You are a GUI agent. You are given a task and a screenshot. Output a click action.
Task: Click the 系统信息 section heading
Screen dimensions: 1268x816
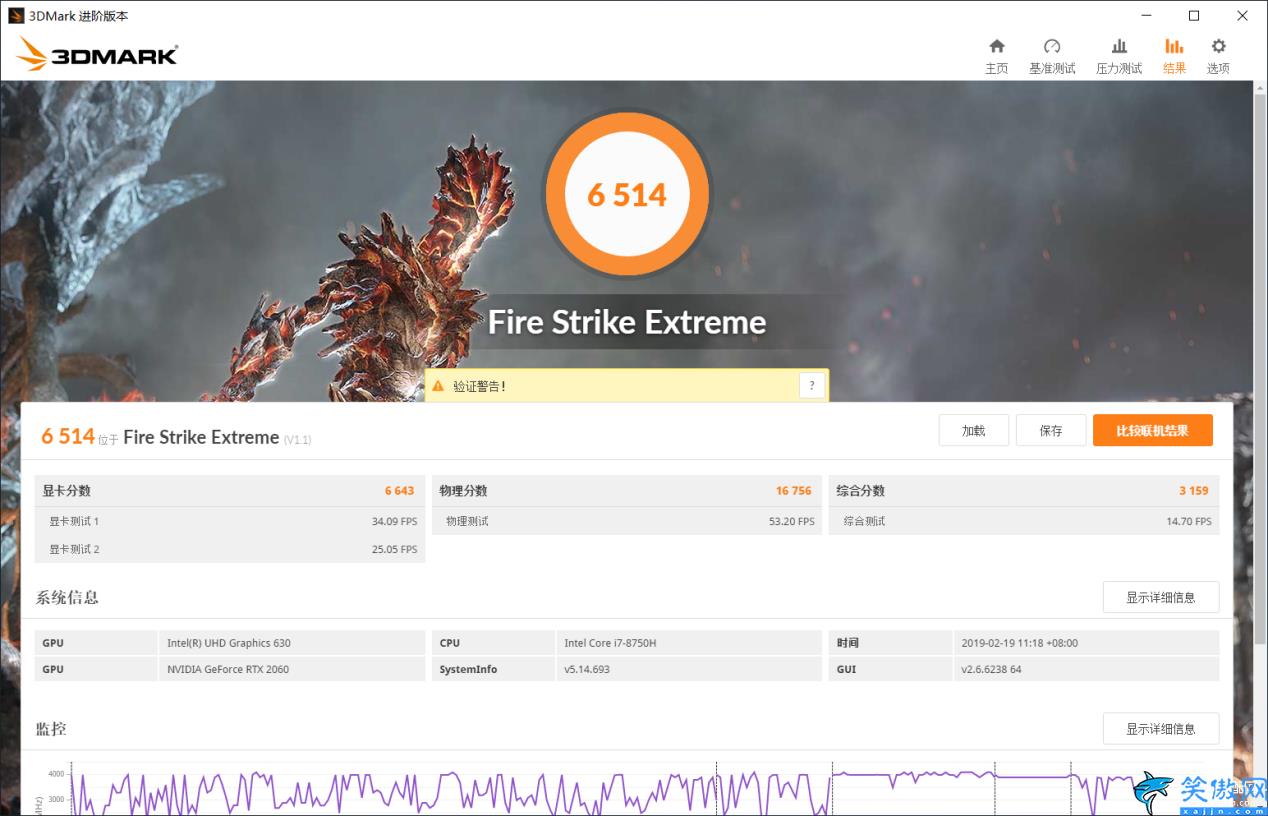click(67, 597)
